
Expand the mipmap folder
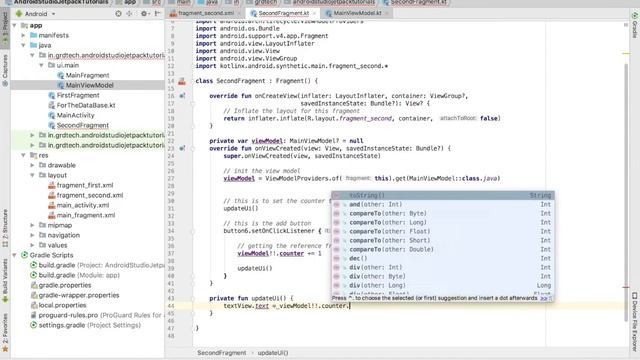[x=32, y=225]
